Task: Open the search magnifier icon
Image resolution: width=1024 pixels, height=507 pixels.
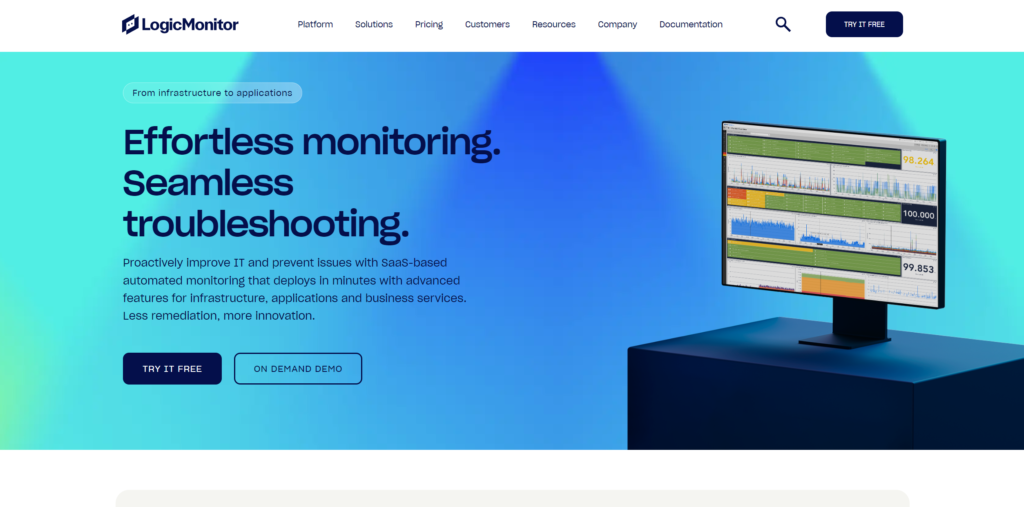Action: click(783, 24)
